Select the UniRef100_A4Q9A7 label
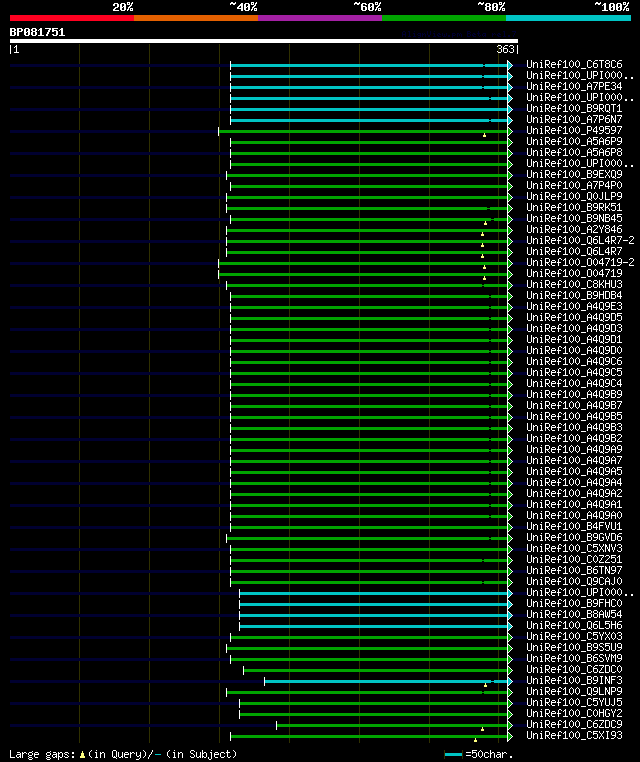The height and width of the screenshot is (762, 640). [x=574, y=461]
